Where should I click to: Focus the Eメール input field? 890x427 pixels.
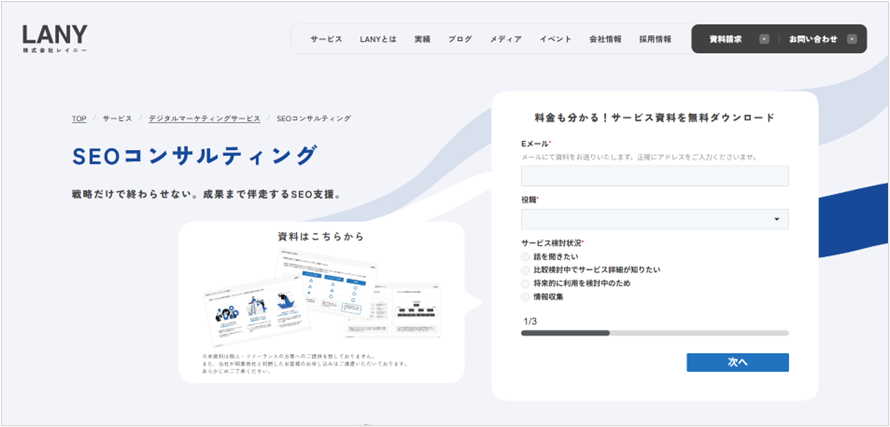point(654,176)
